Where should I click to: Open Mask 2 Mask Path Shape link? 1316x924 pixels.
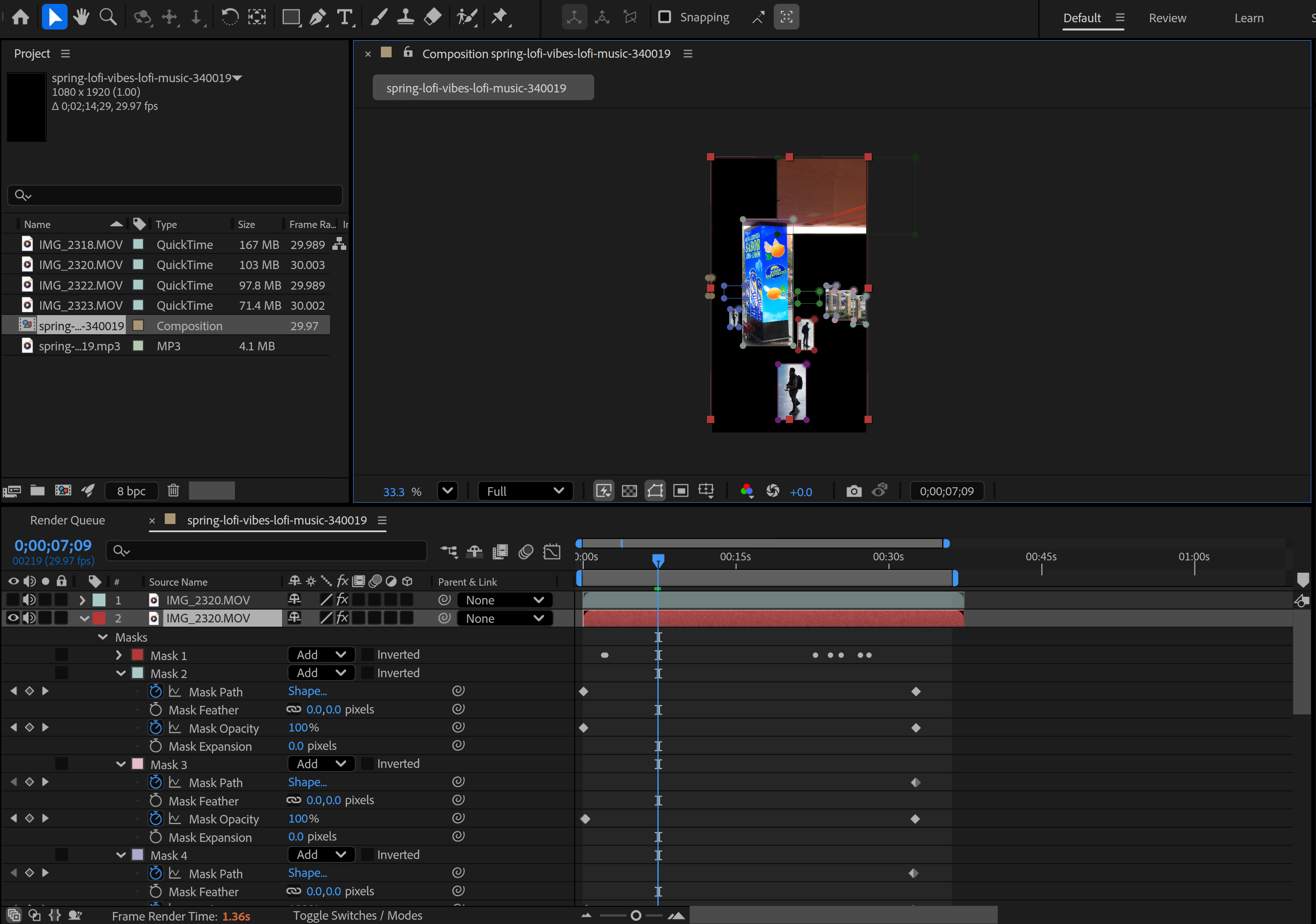click(x=307, y=691)
